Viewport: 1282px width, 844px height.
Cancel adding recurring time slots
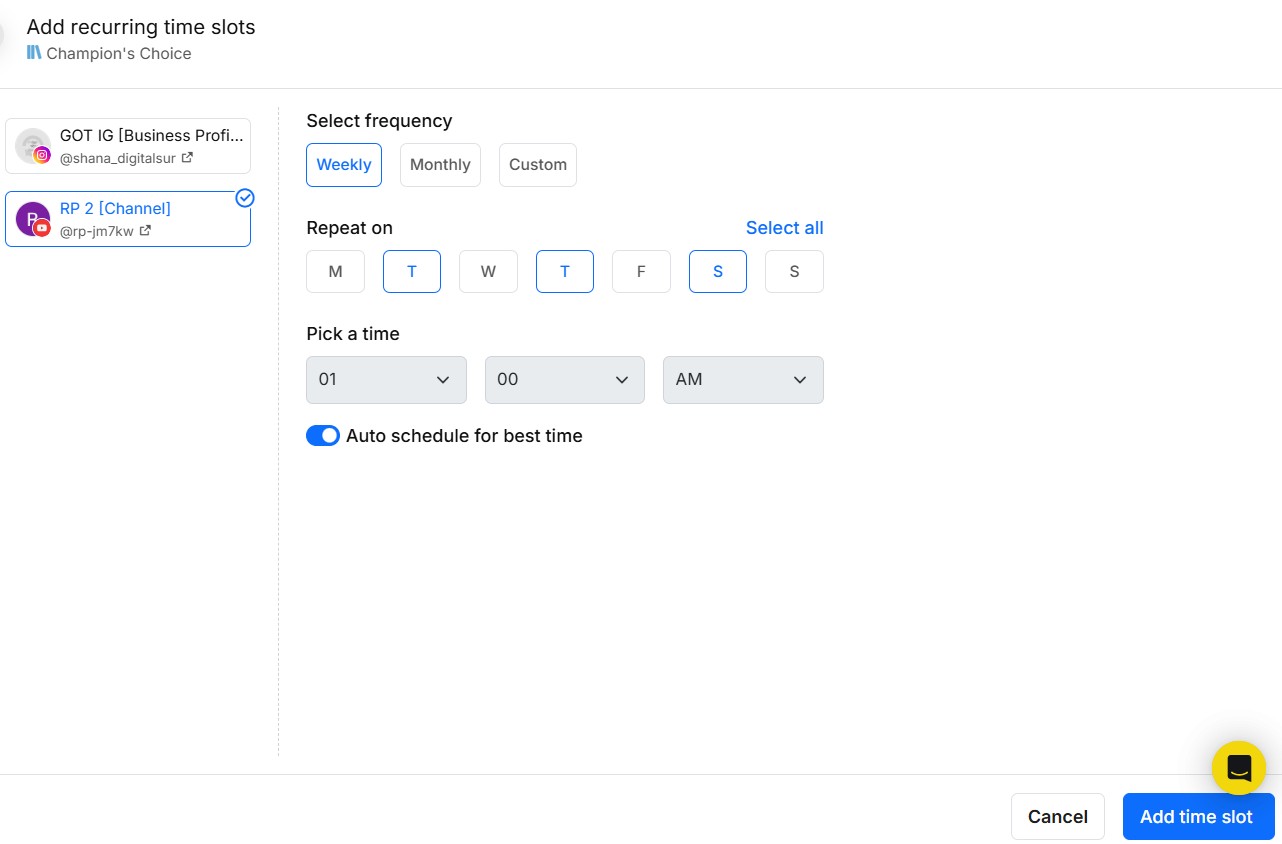tap(1057, 816)
